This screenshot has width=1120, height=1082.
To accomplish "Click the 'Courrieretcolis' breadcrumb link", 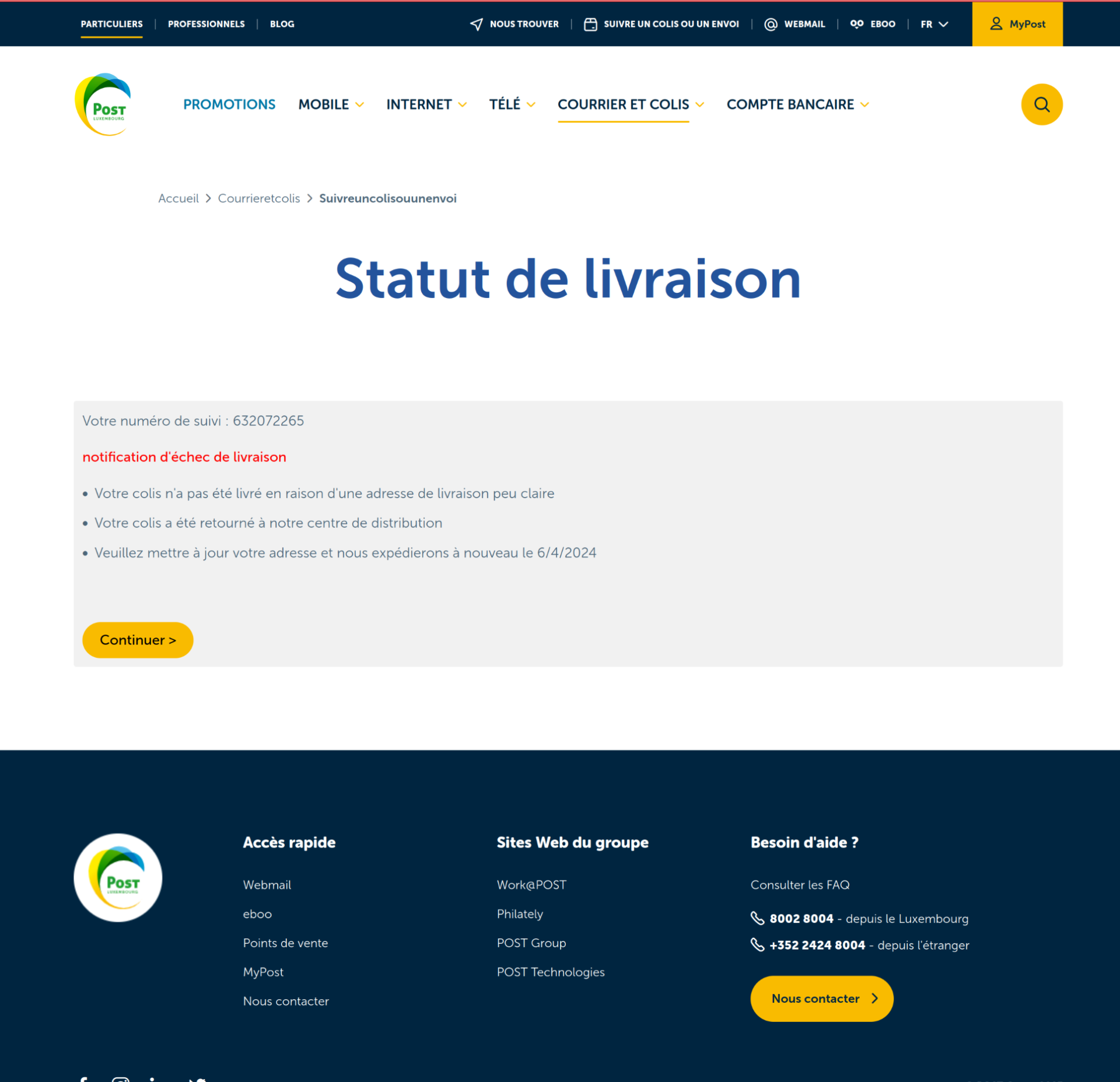I will tap(259, 198).
